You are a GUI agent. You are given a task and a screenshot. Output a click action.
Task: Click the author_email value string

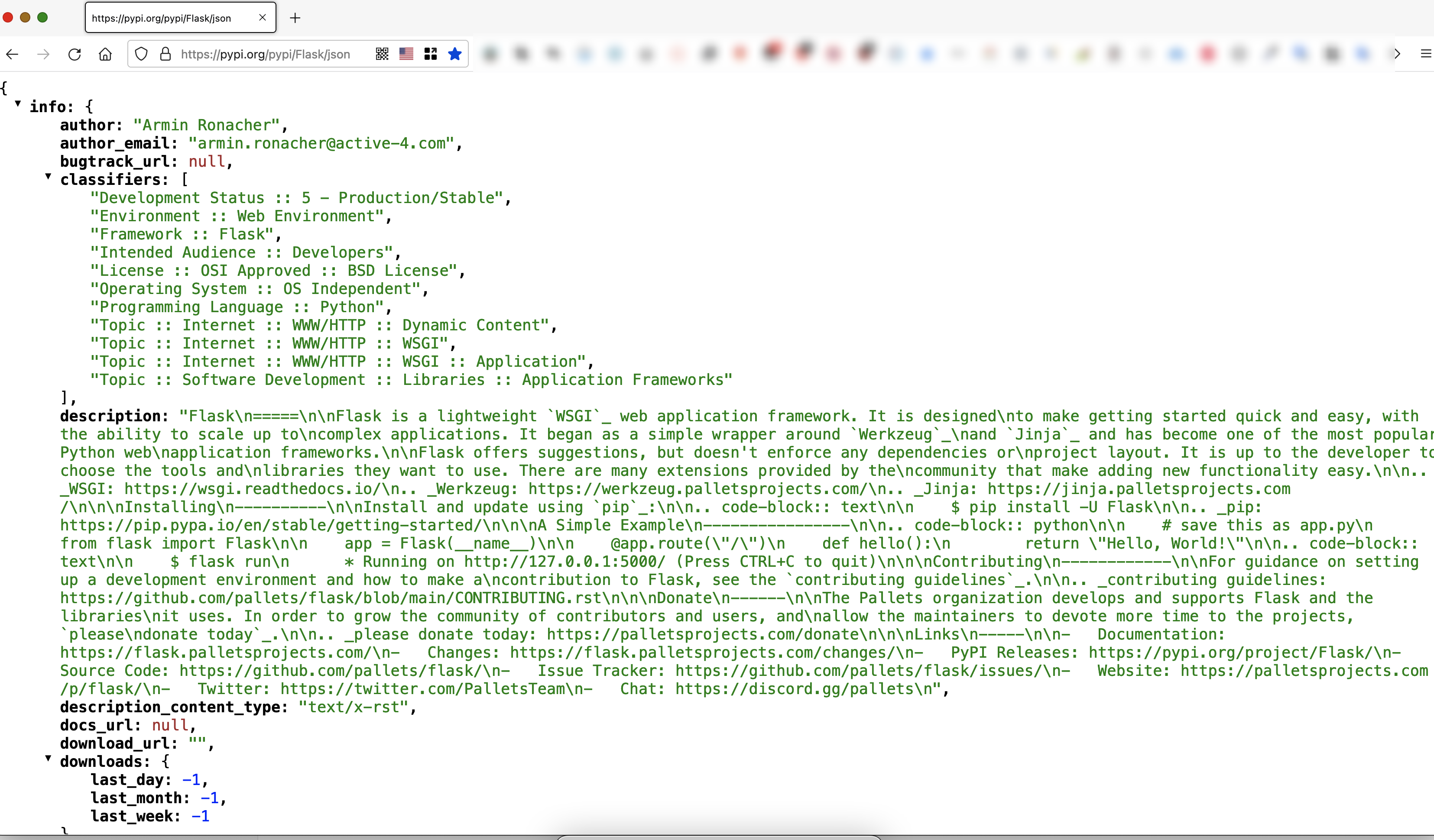[x=321, y=143]
